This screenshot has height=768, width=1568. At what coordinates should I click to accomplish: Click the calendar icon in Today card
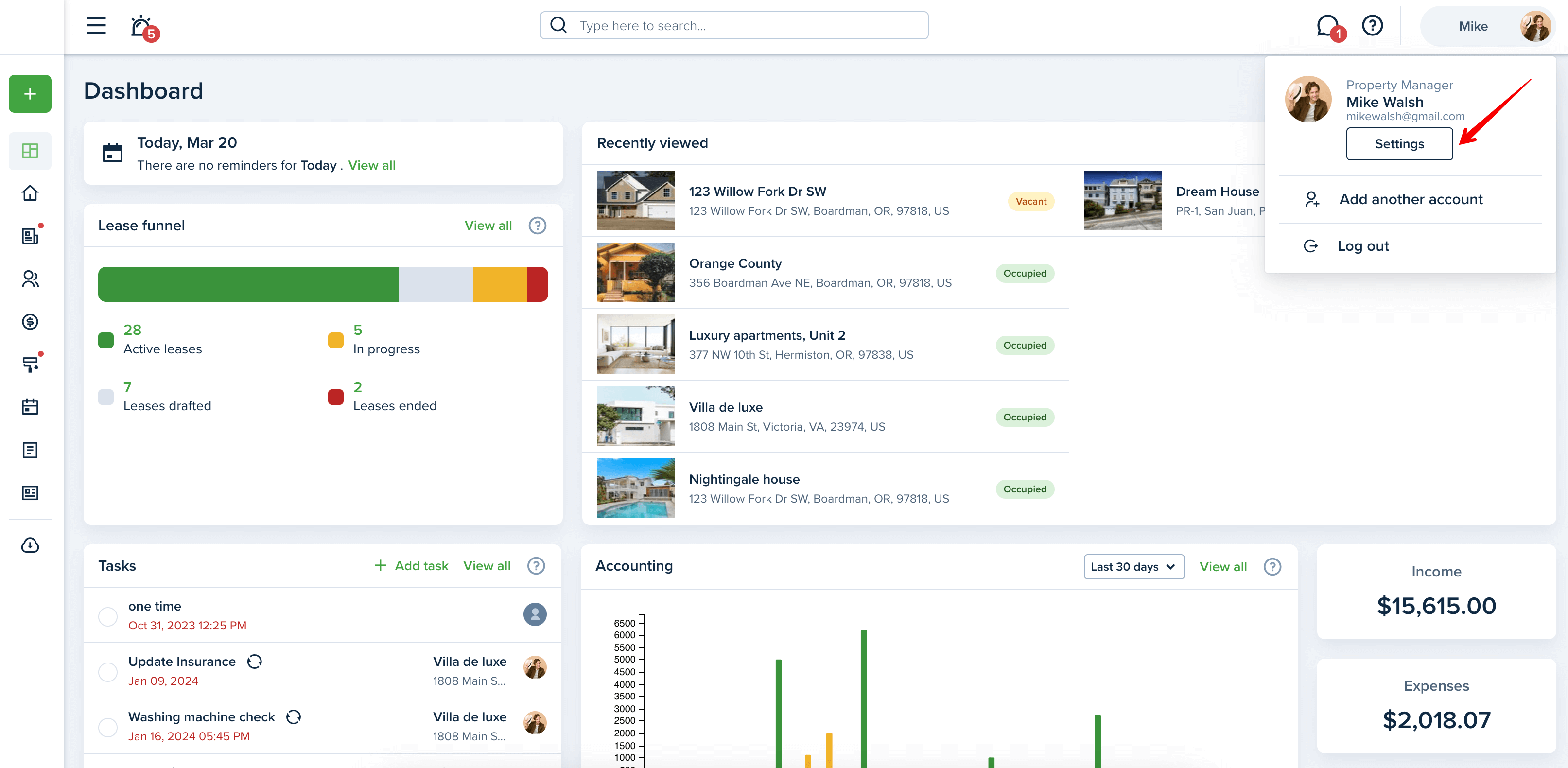(113, 153)
